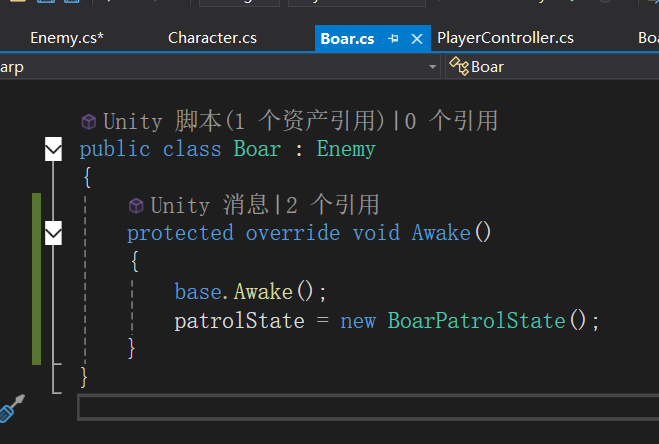Screen dimensions: 659x444
Task: Click the class icon beside Boar dropdown
Action: pyautogui.click(x=459, y=67)
